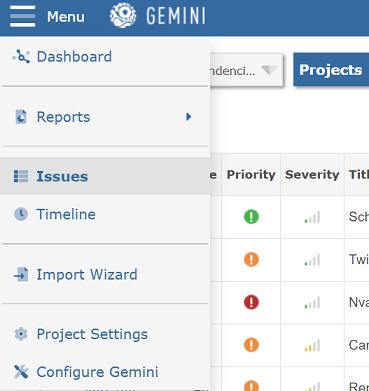Click the Timeline clock icon
369x391 pixels.
21,214
